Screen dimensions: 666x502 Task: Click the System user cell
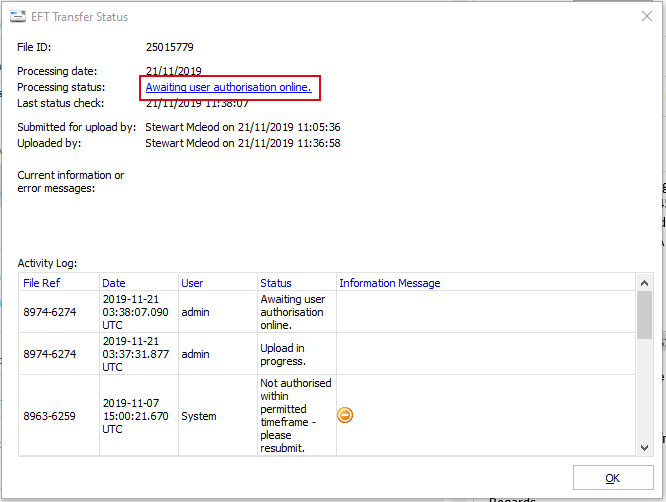click(198, 416)
